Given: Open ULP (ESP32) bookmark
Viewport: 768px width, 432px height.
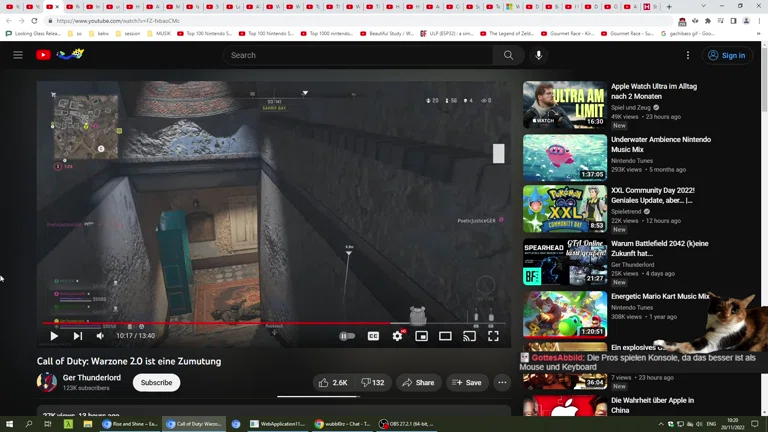Looking at the screenshot, I should click(x=448, y=34).
